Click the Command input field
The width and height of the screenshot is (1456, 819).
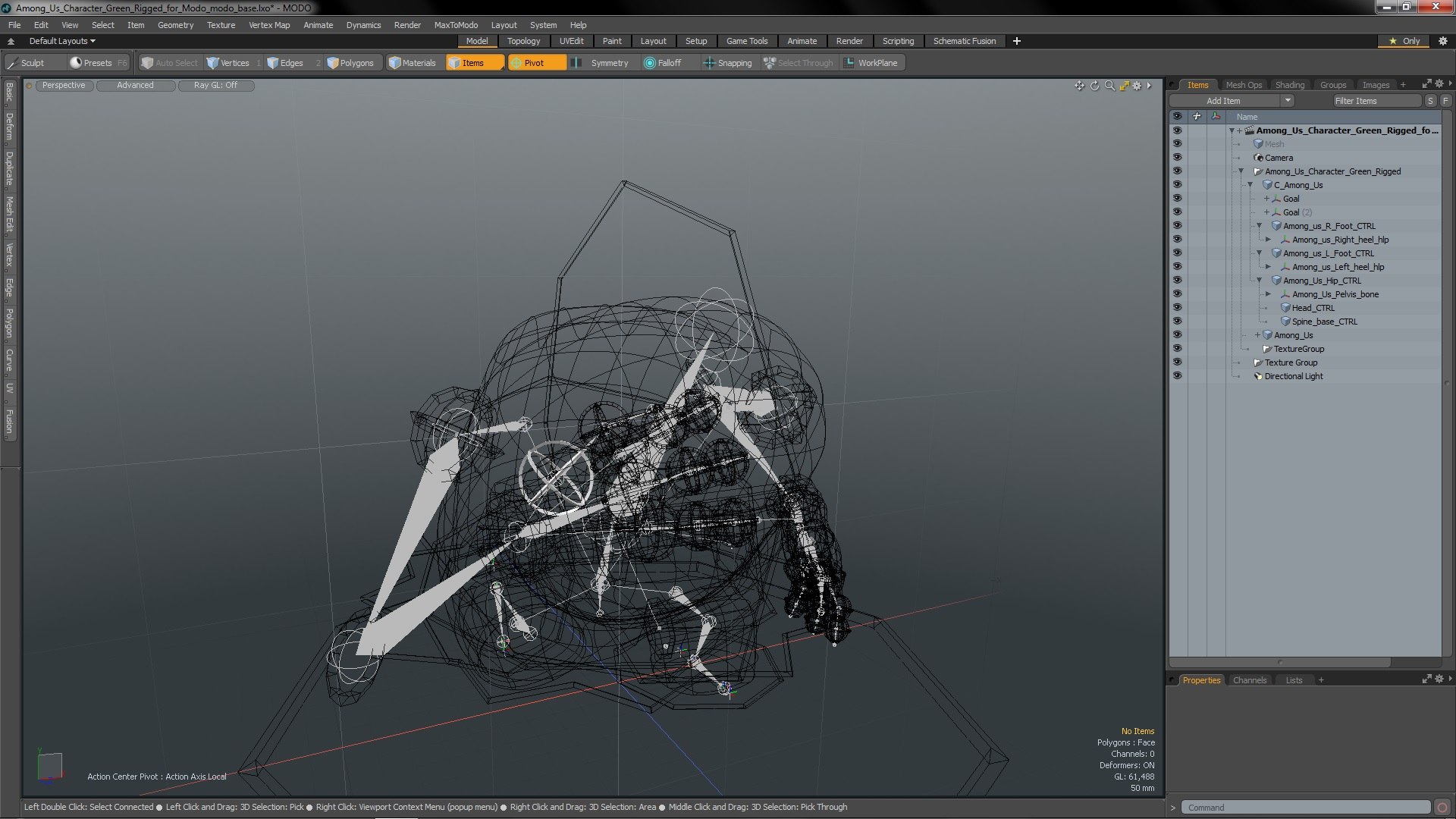click(1306, 808)
